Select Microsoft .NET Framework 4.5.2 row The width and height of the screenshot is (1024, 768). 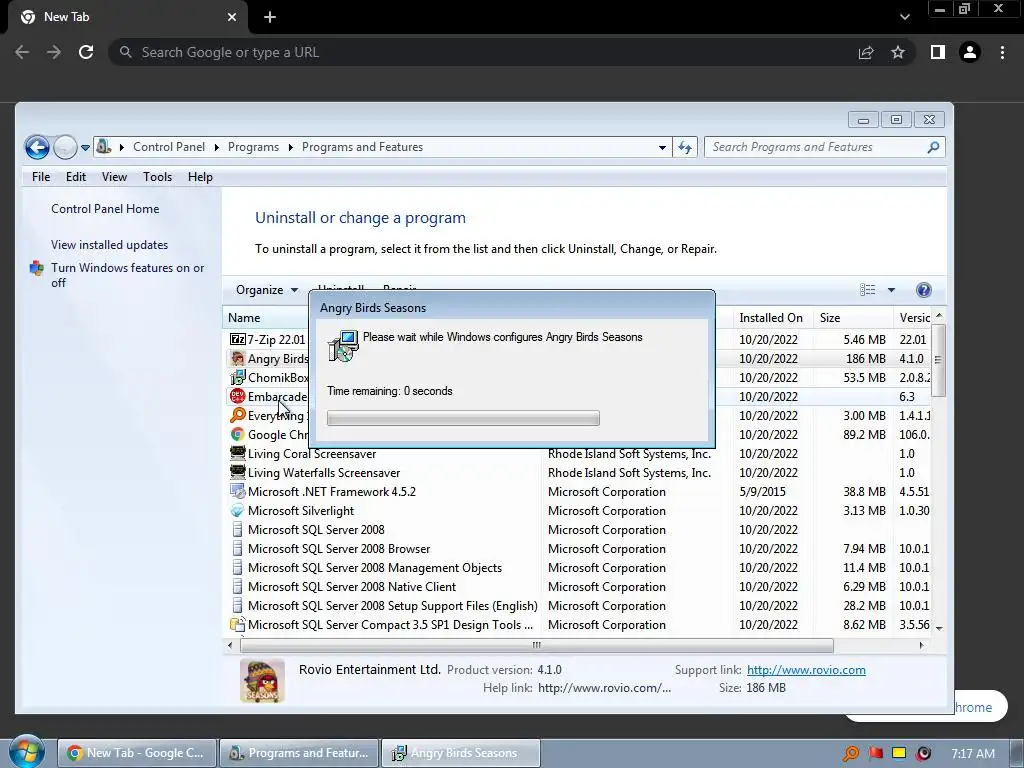(x=578, y=492)
